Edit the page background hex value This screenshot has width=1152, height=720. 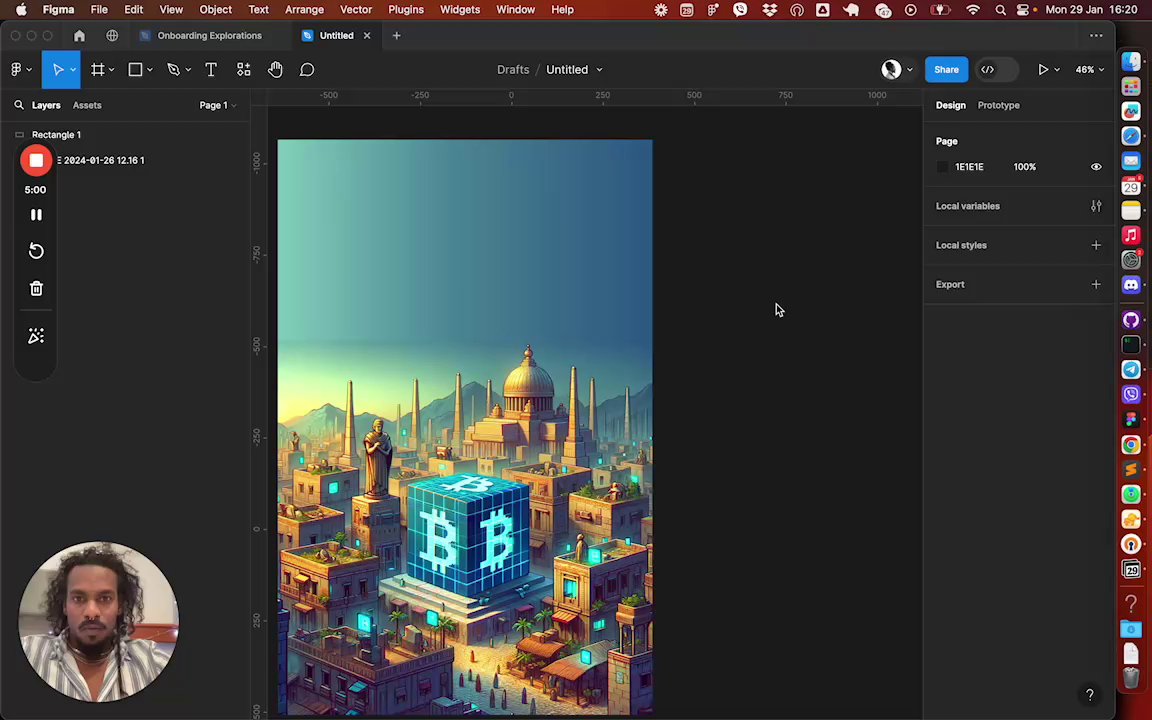969,167
